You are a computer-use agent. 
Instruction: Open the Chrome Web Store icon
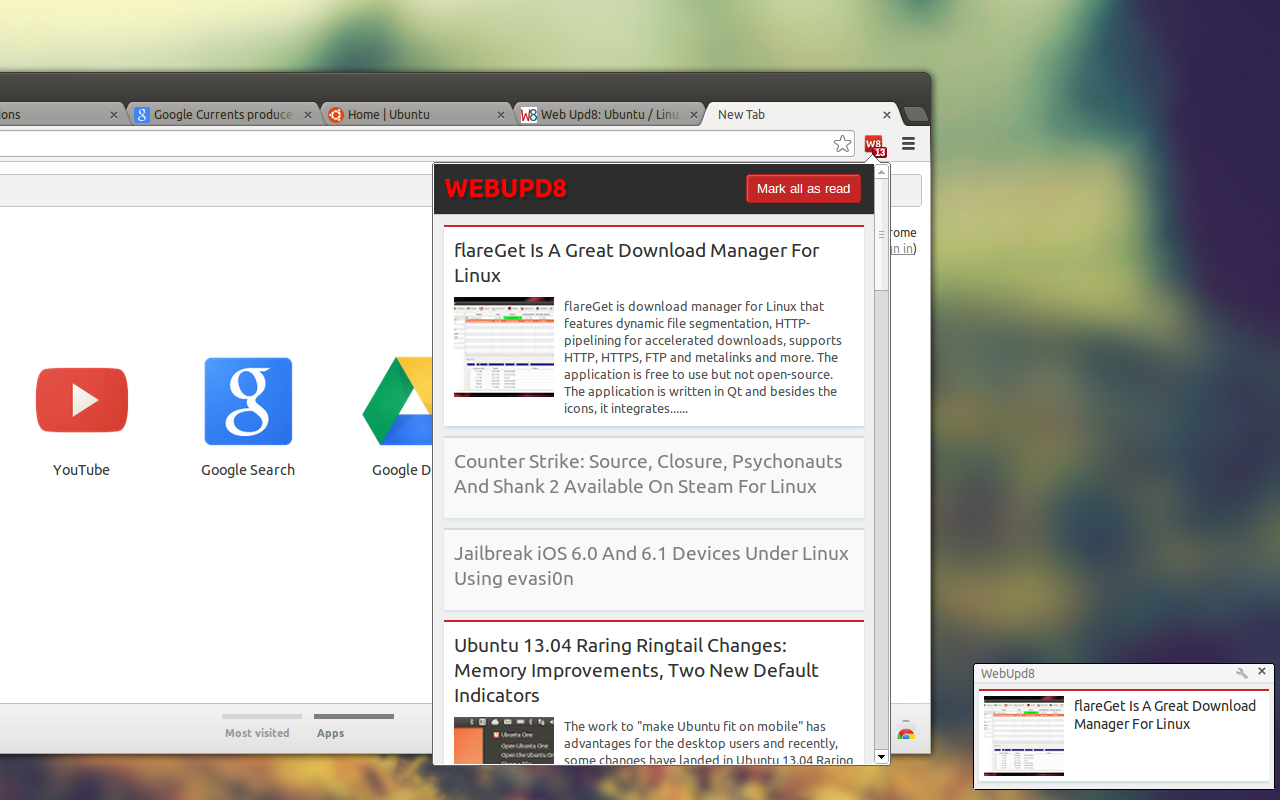pyautogui.click(x=906, y=732)
